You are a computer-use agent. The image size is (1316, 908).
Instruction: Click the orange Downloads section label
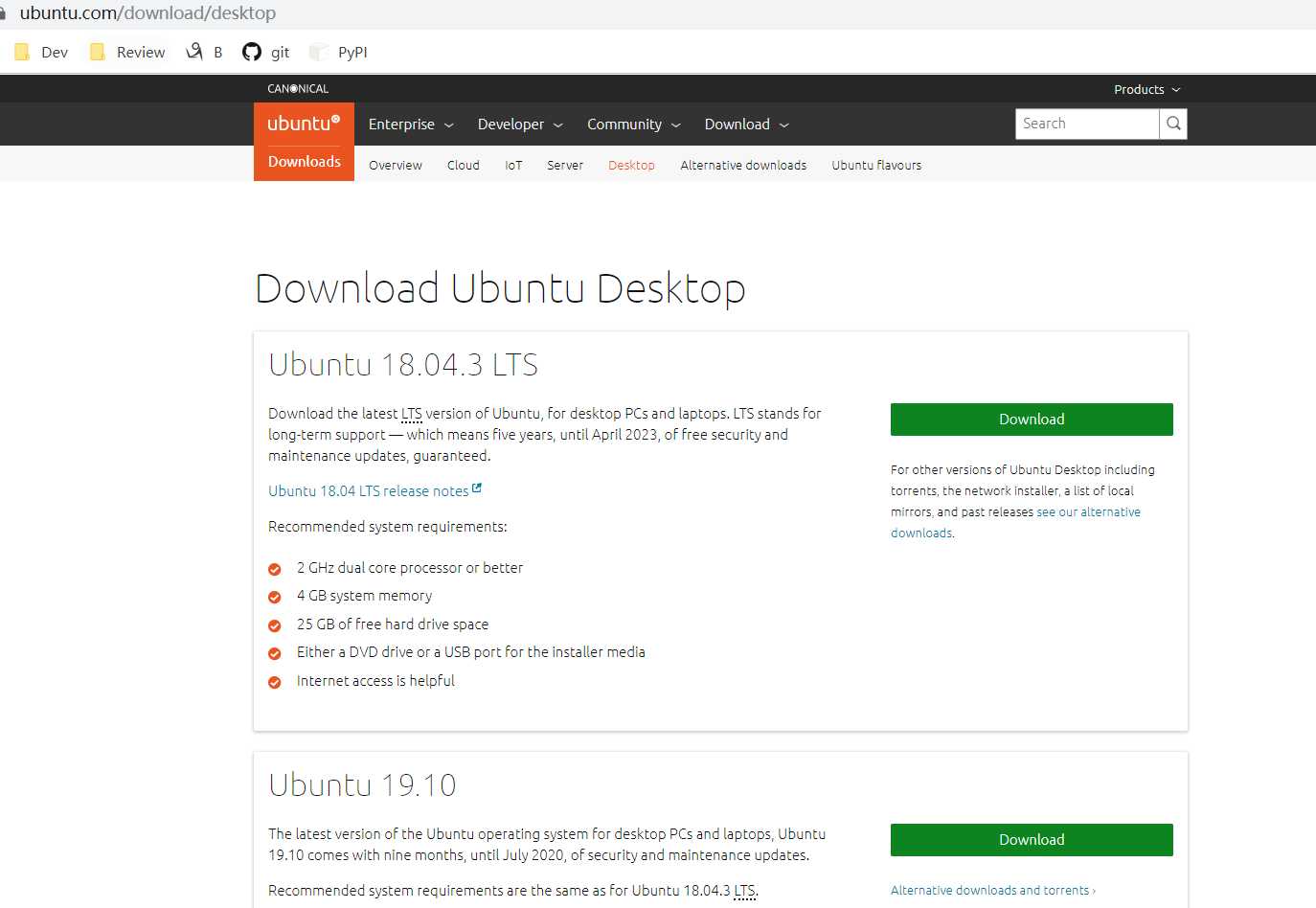point(304,162)
